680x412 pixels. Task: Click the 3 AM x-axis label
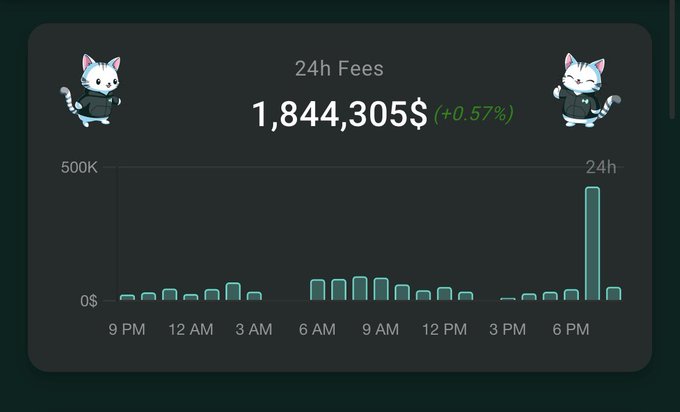coord(254,330)
